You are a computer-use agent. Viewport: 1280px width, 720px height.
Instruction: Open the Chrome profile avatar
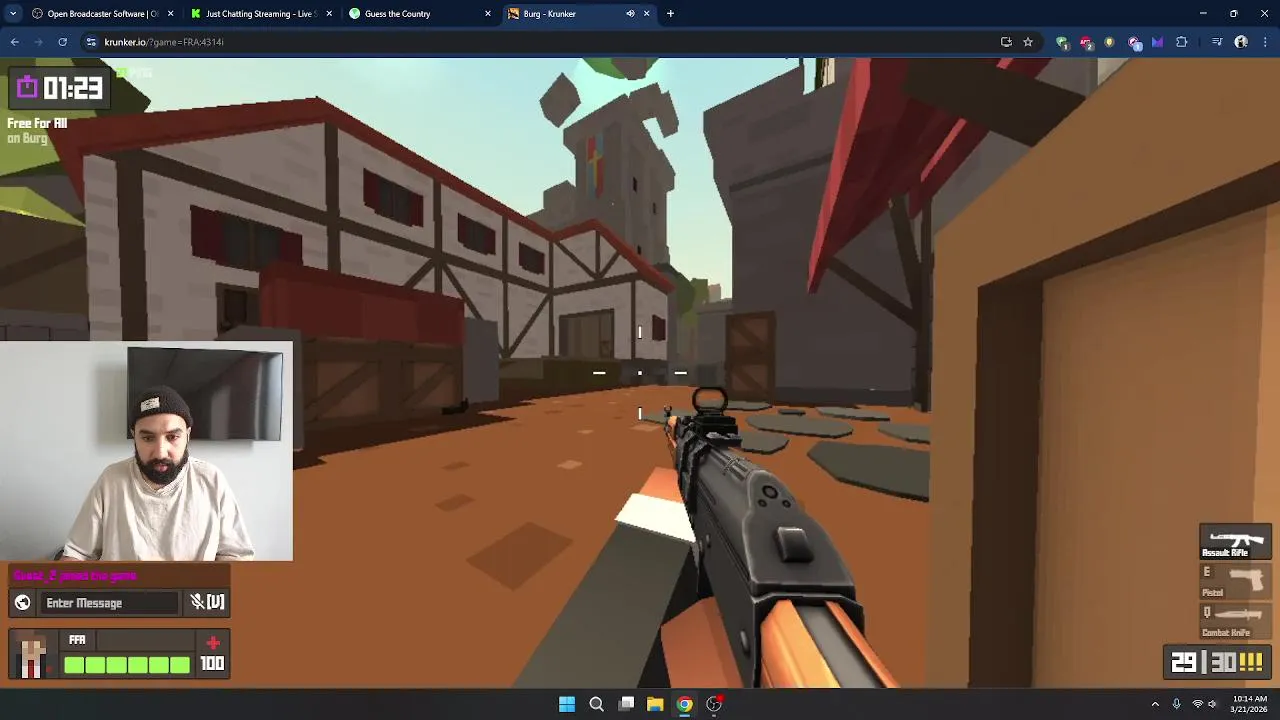(1241, 42)
